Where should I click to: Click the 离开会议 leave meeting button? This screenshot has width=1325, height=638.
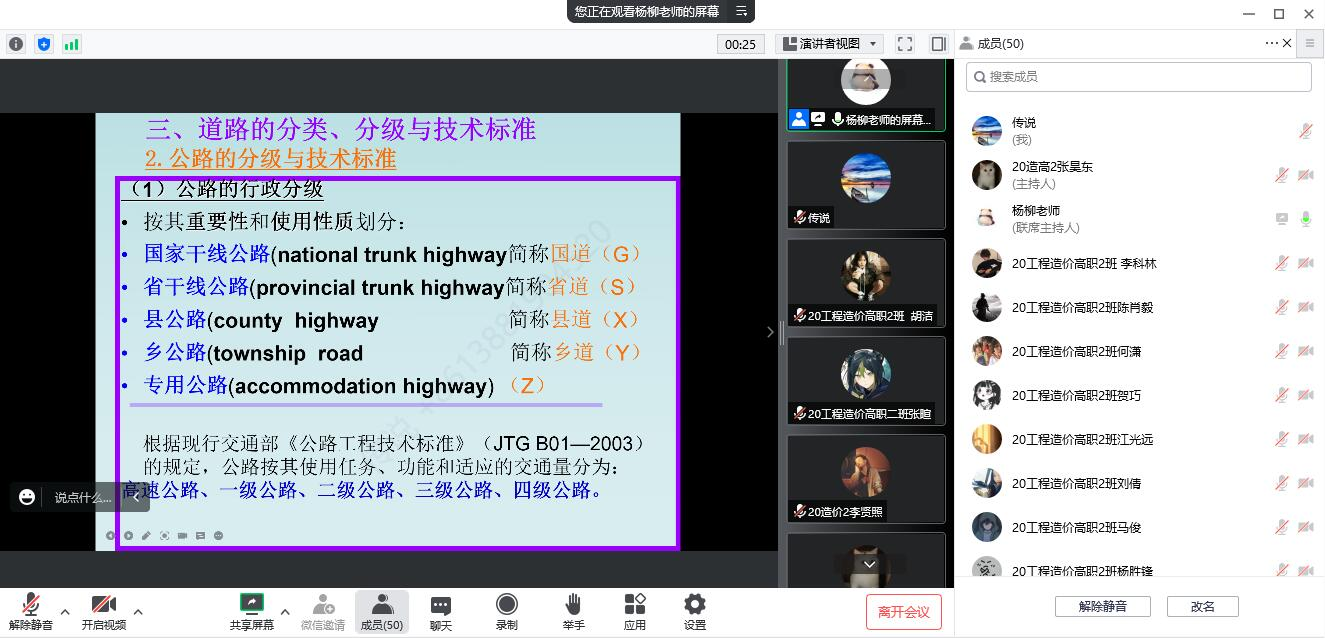(903, 612)
